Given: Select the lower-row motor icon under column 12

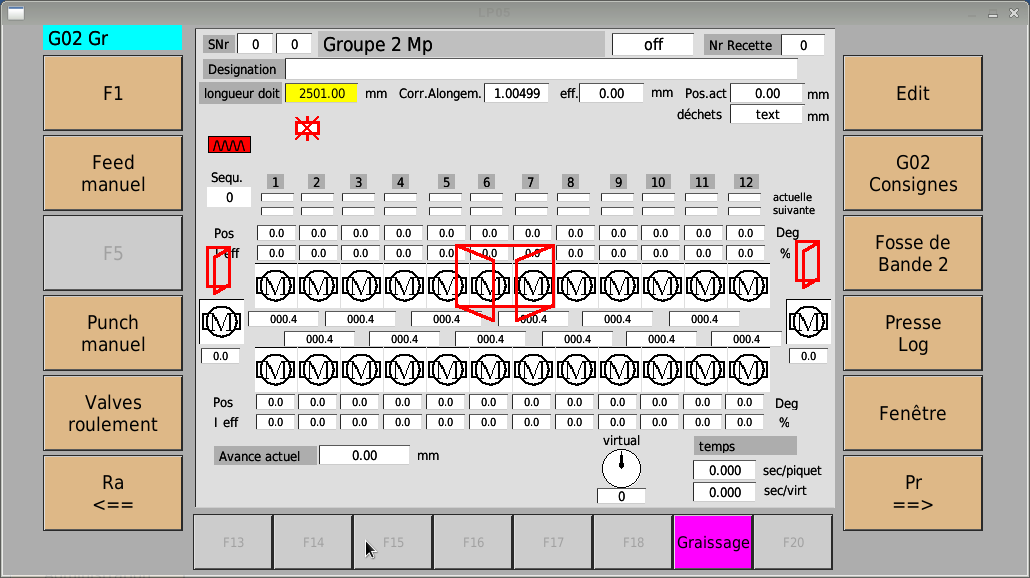Looking at the screenshot, I should 744,370.
